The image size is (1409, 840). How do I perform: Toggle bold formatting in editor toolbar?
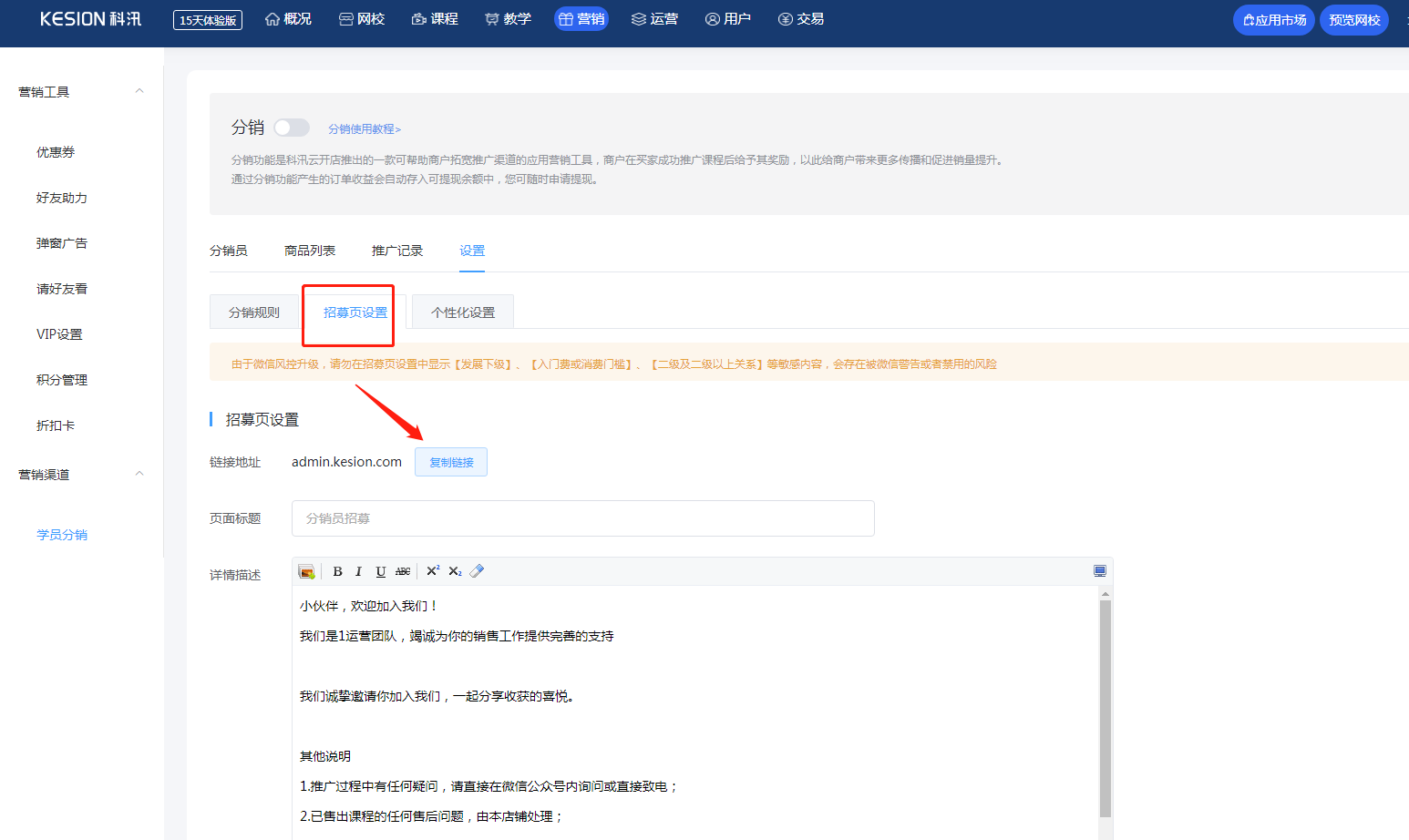(x=337, y=571)
